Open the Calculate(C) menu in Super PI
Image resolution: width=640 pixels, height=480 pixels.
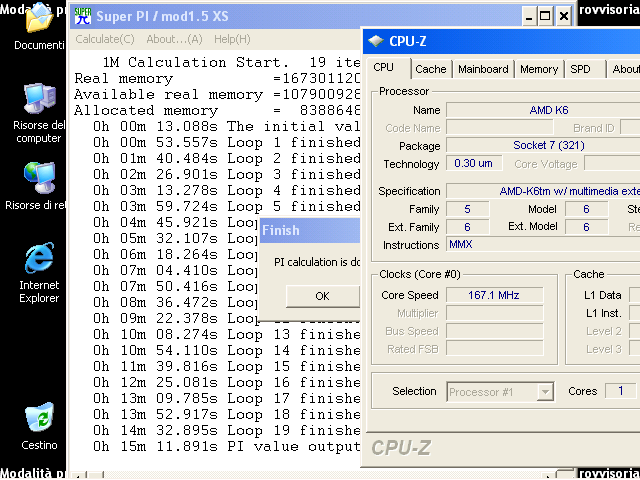pyautogui.click(x=105, y=39)
